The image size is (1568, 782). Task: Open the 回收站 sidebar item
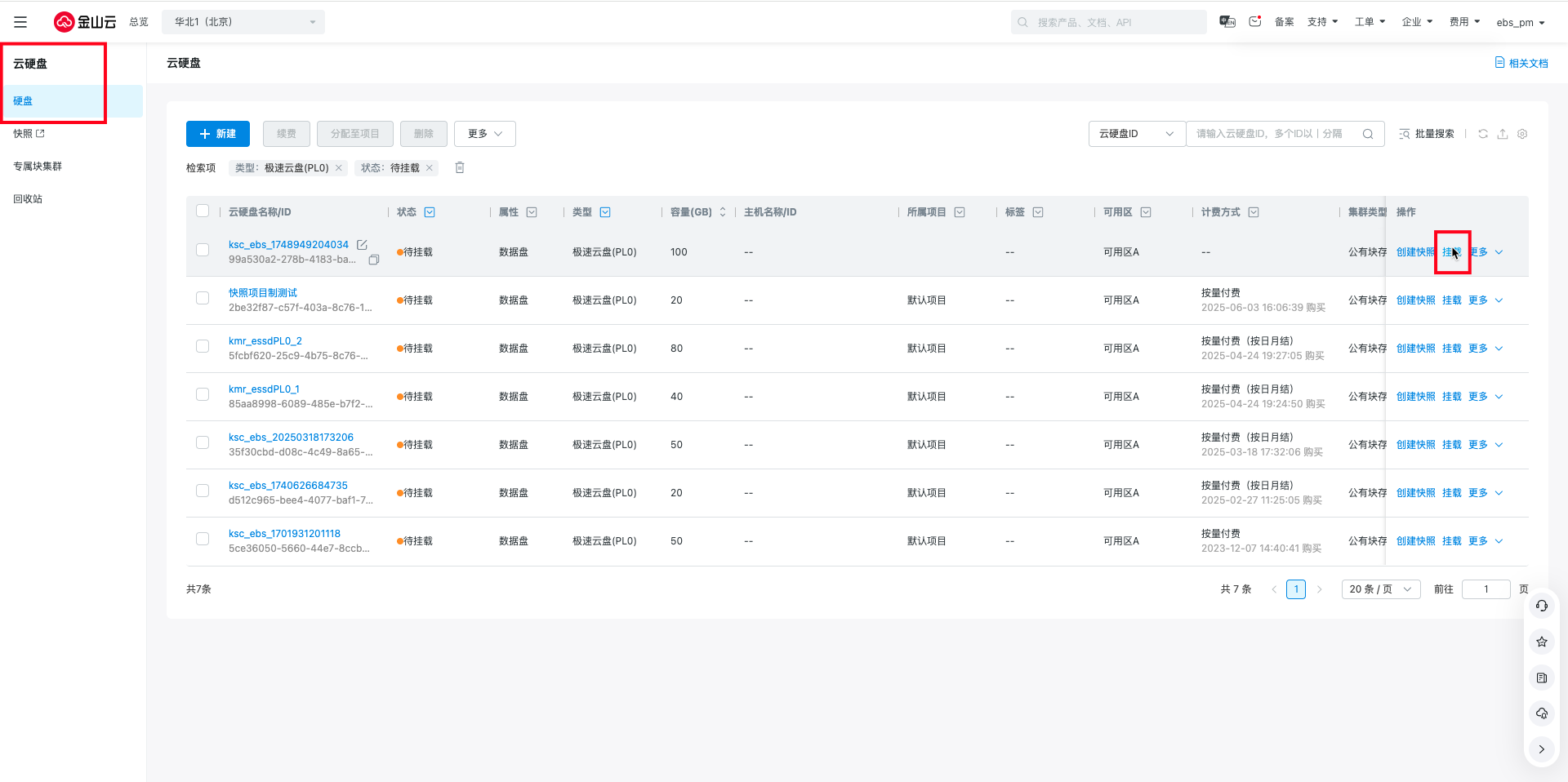28,199
